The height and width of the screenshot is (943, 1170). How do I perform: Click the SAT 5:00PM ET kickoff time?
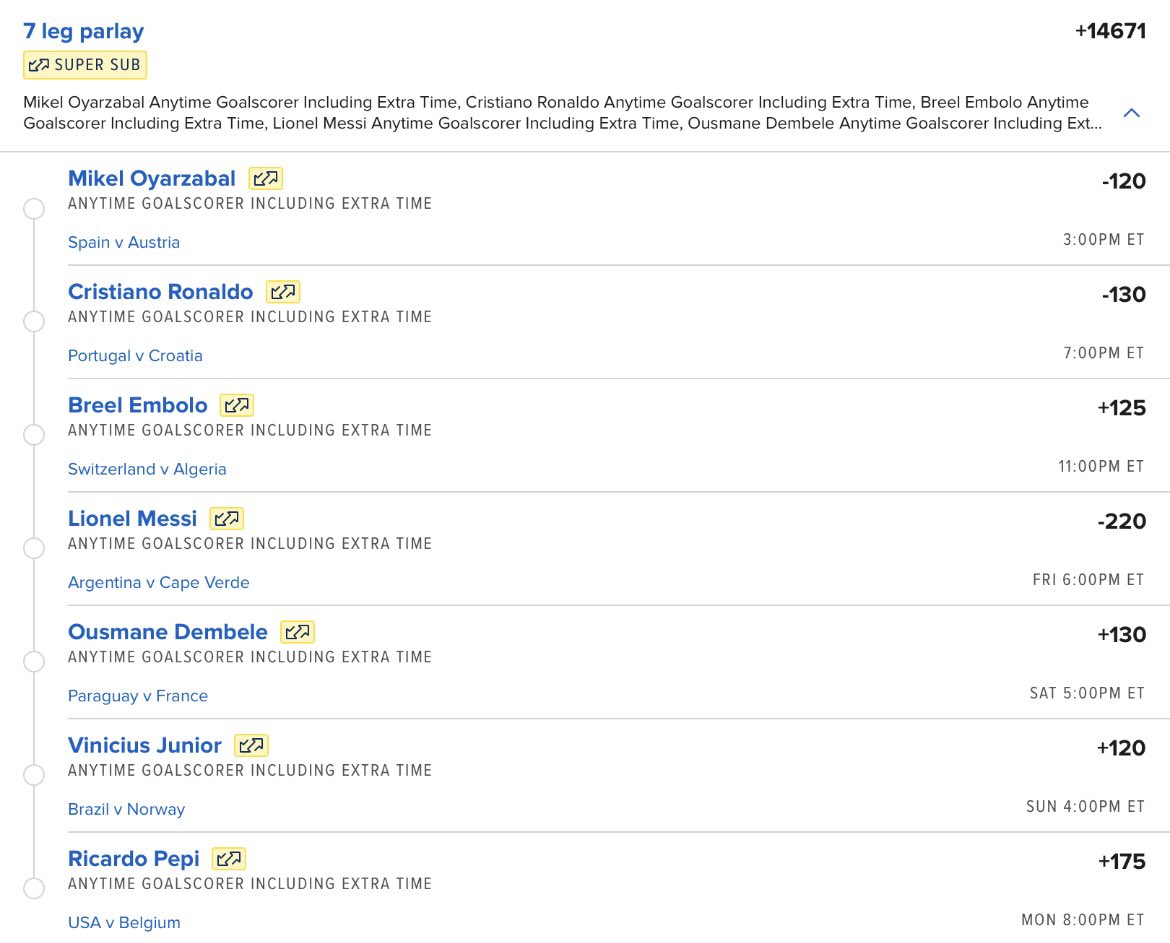pos(1087,694)
